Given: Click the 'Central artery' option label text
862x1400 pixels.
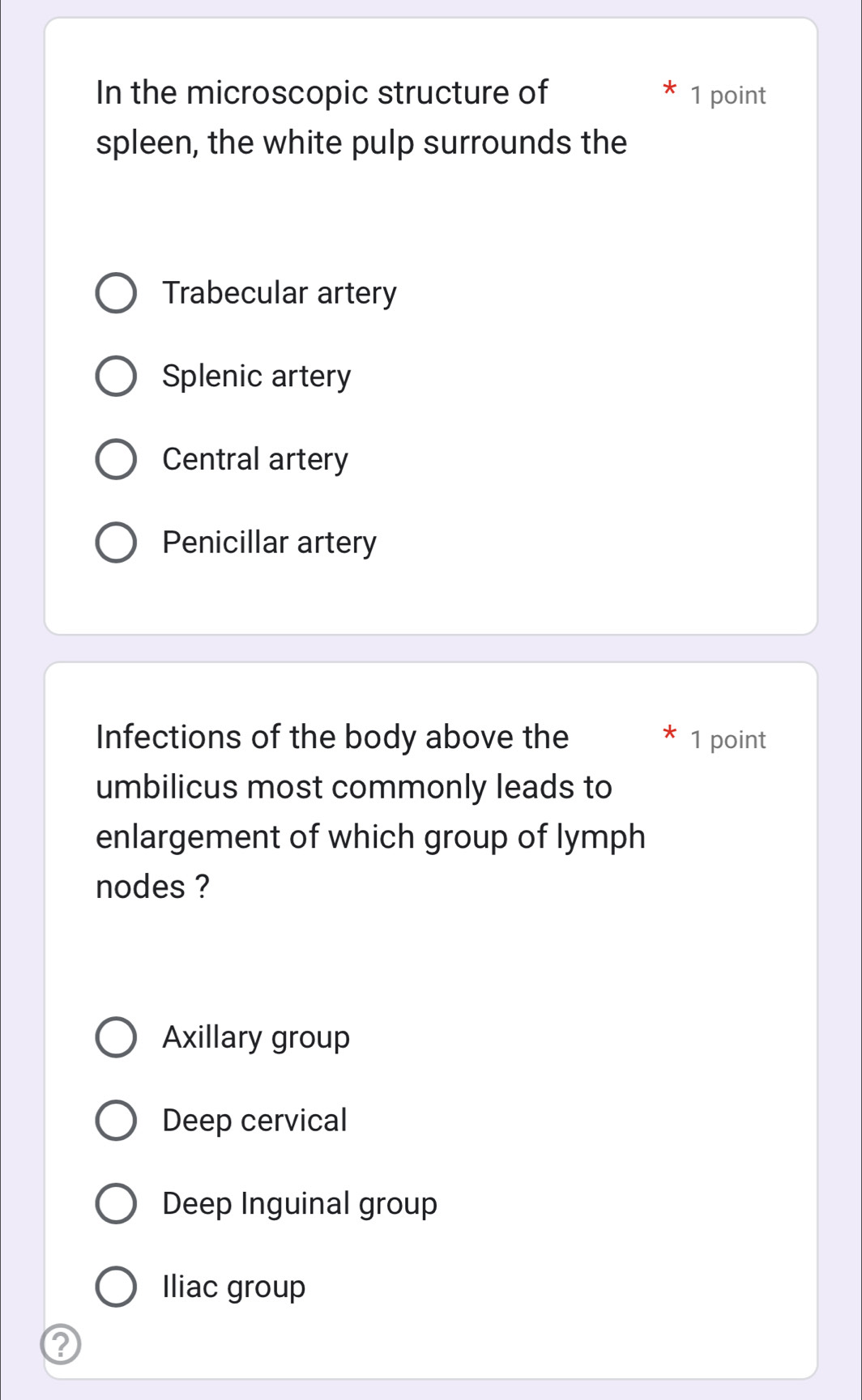Looking at the screenshot, I should point(255,459).
